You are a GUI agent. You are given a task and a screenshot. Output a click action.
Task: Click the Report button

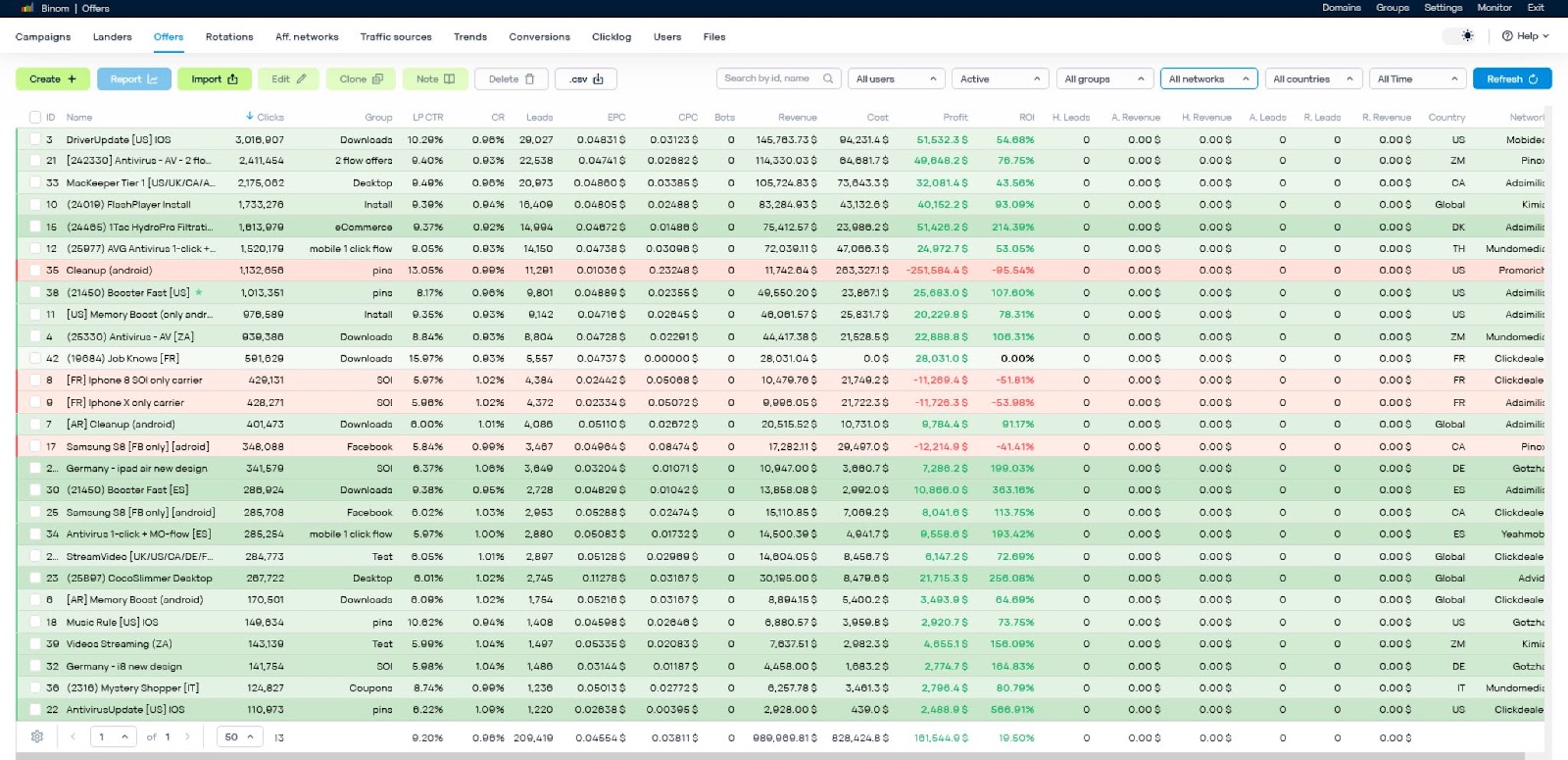(133, 79)
